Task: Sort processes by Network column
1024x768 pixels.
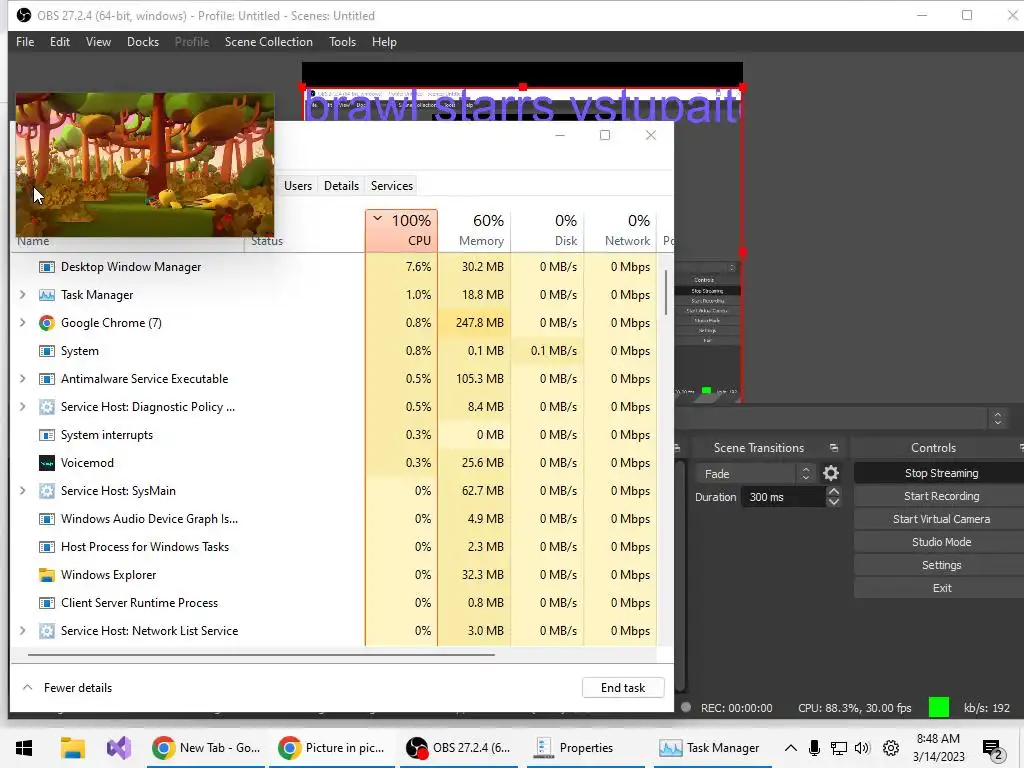Action: point(620,231)
